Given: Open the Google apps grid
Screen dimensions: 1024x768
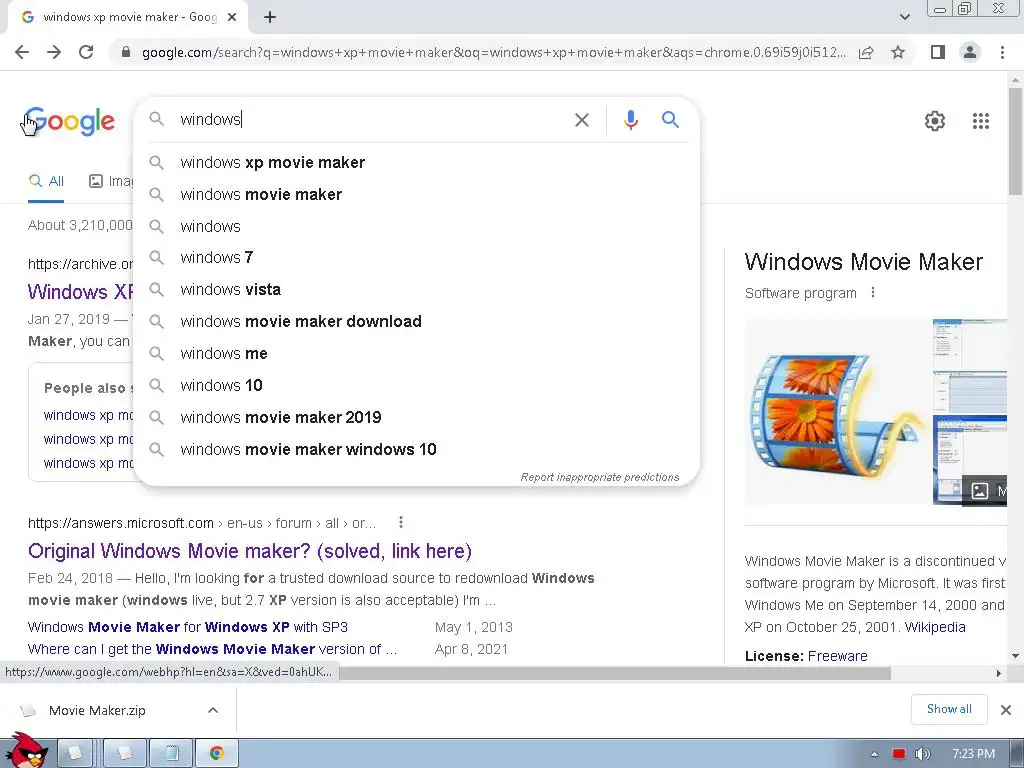Looking at the screenshot, I should [980, 121].
